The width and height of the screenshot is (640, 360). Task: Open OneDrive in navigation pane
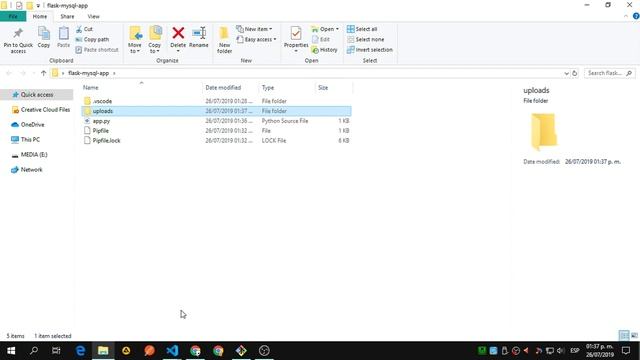[28, 124]
